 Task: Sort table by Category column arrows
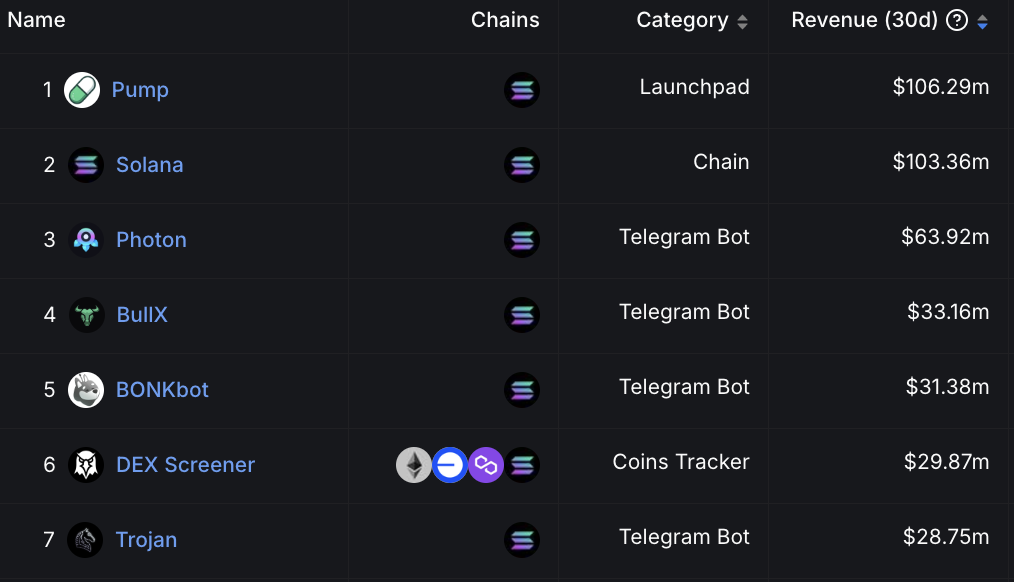click(742, 22)
